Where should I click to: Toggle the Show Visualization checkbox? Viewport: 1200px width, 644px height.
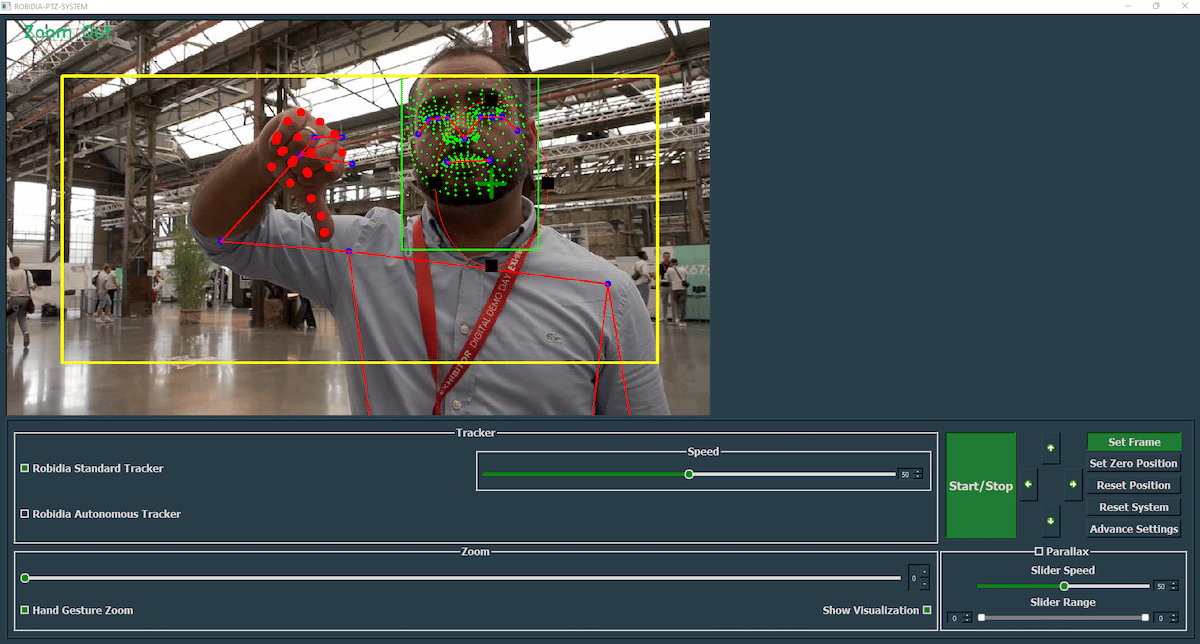tap(927, 610)
